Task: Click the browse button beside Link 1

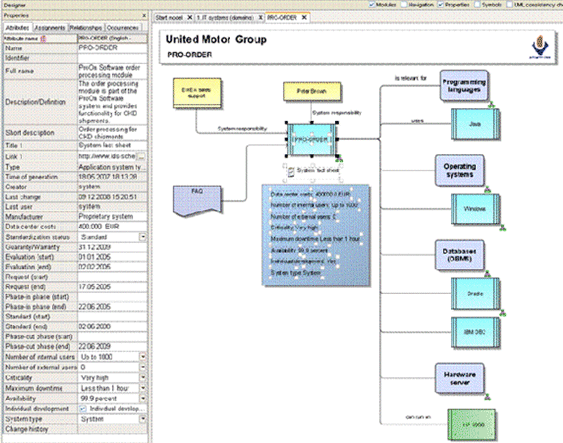Action: (x=141, y=157)
